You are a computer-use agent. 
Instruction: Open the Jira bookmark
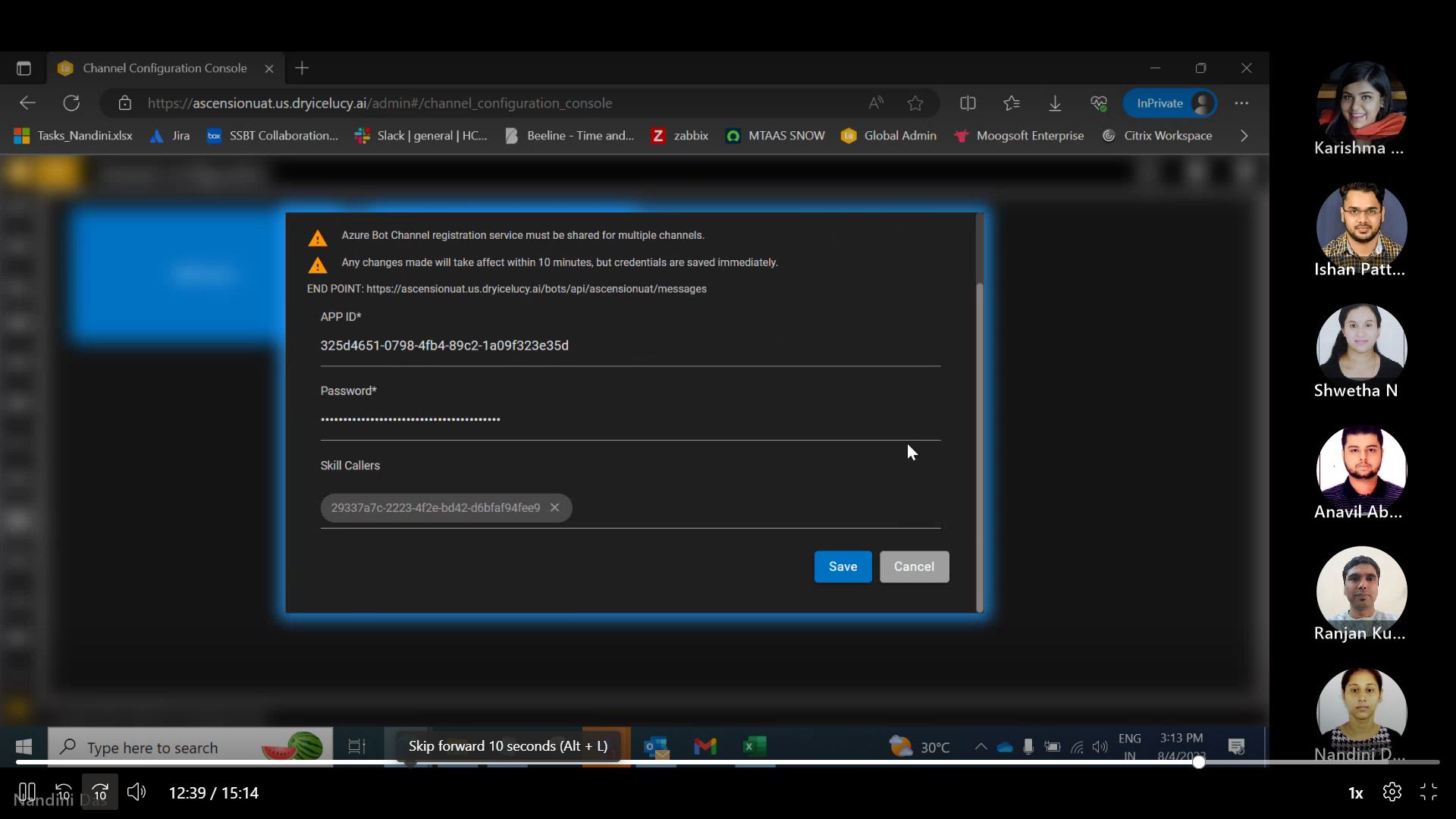coord(171,136)
